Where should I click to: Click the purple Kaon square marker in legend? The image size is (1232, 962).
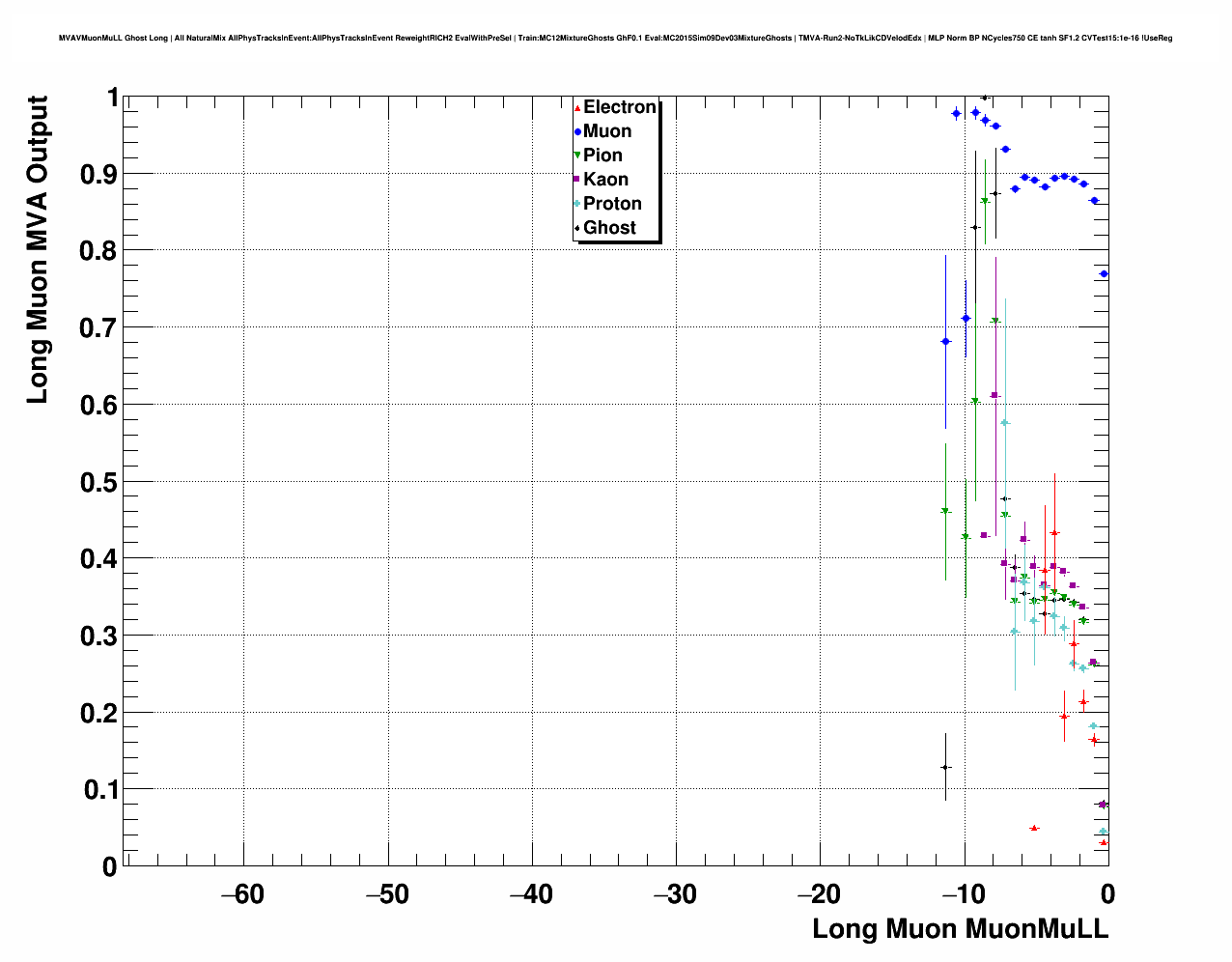click(577, 180)
